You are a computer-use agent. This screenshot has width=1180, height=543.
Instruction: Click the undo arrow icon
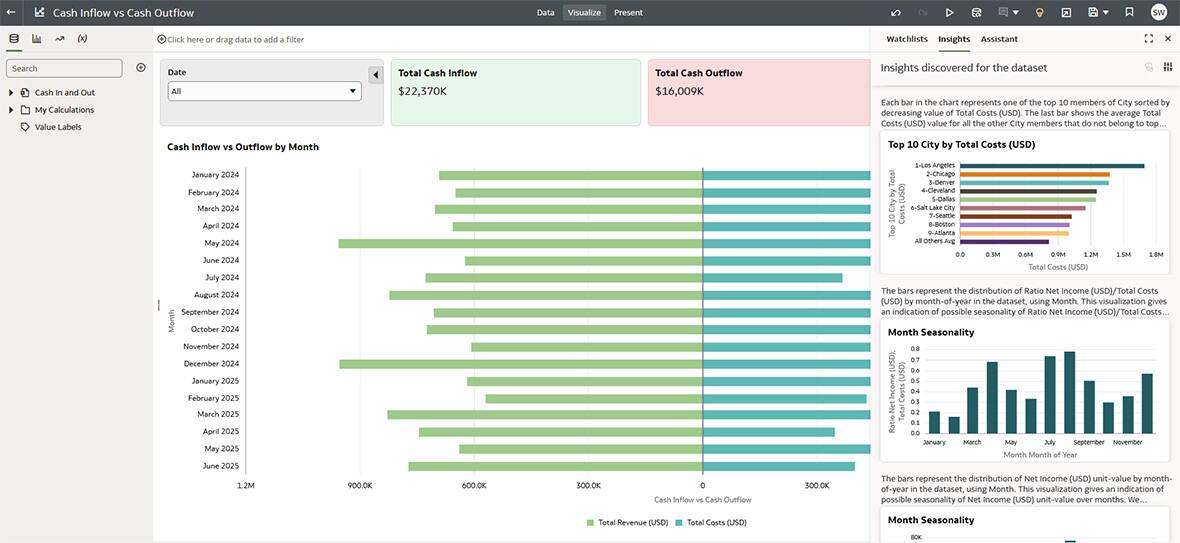click(896, 13)
